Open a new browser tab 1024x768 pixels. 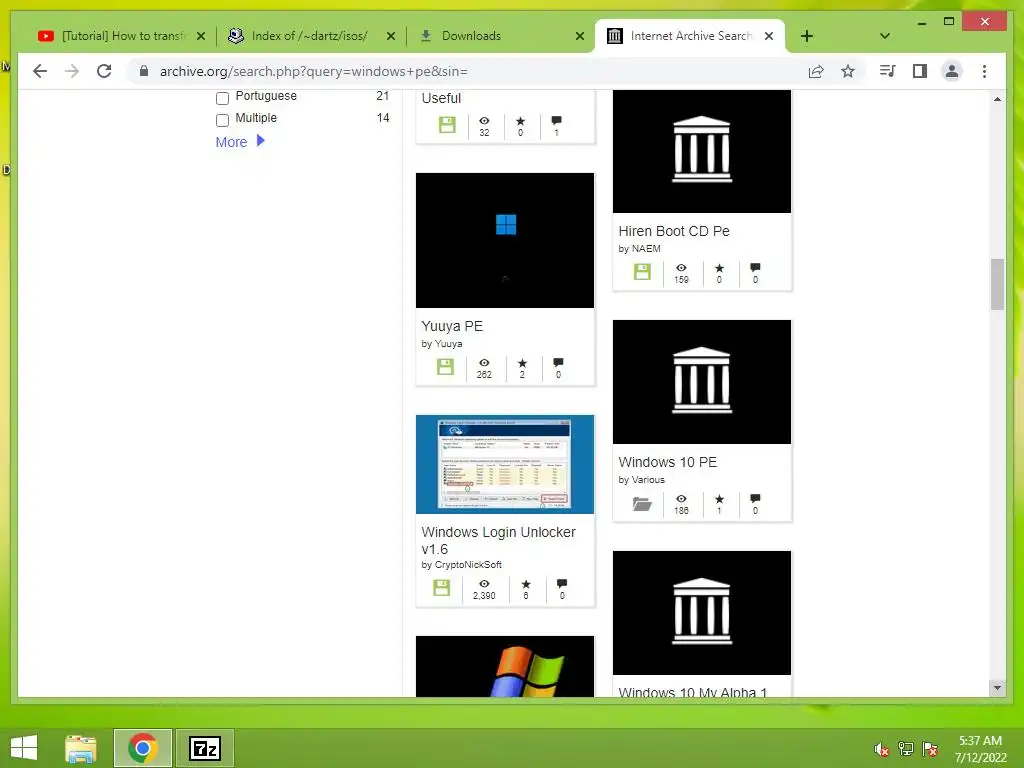point(807,36)
